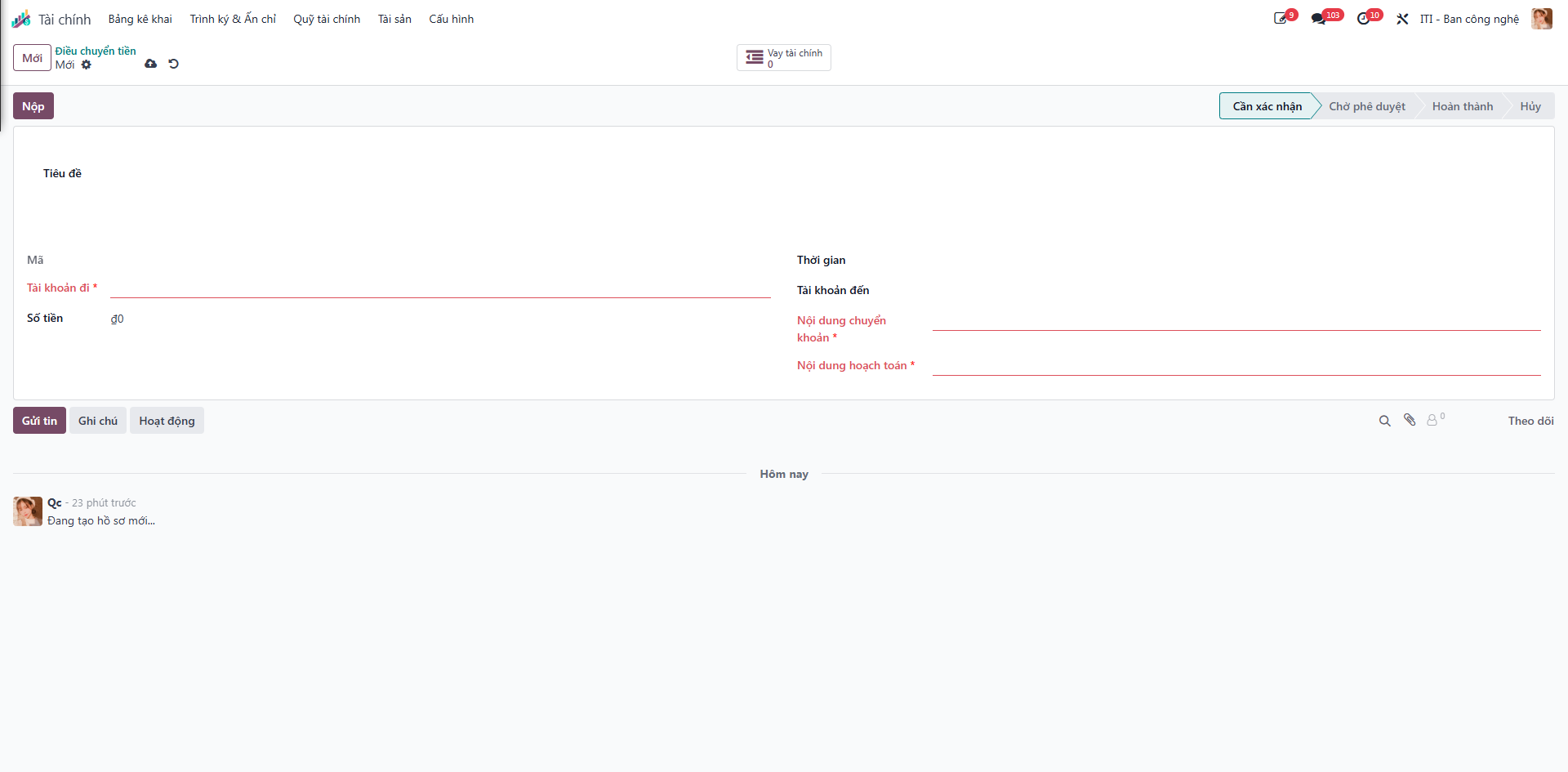Open the Trình ký & Ấn chỉ menu

(x=233, y=19)
